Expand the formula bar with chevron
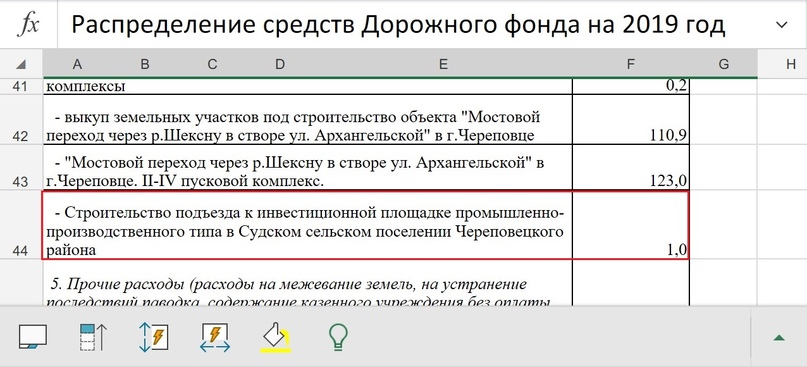The image size is (807, 367). point(781,25)
